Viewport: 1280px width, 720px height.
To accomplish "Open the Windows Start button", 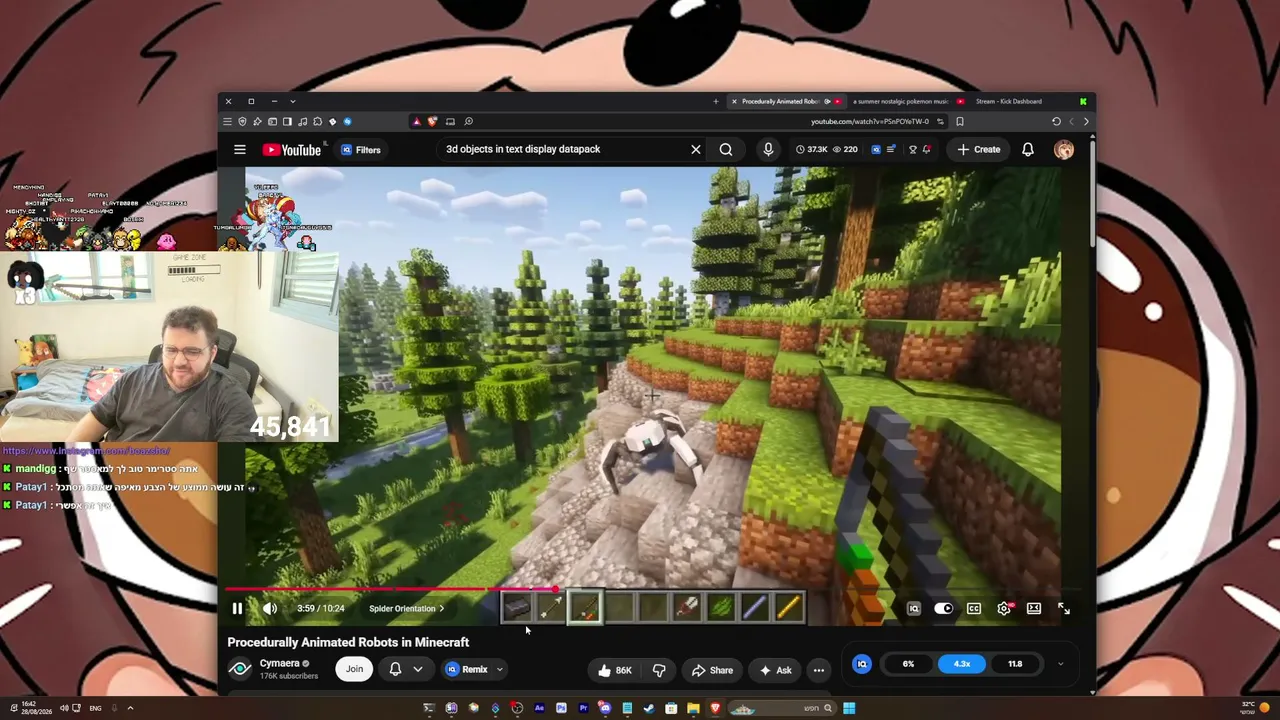I will pyautogui.click(x=849, y=708).
